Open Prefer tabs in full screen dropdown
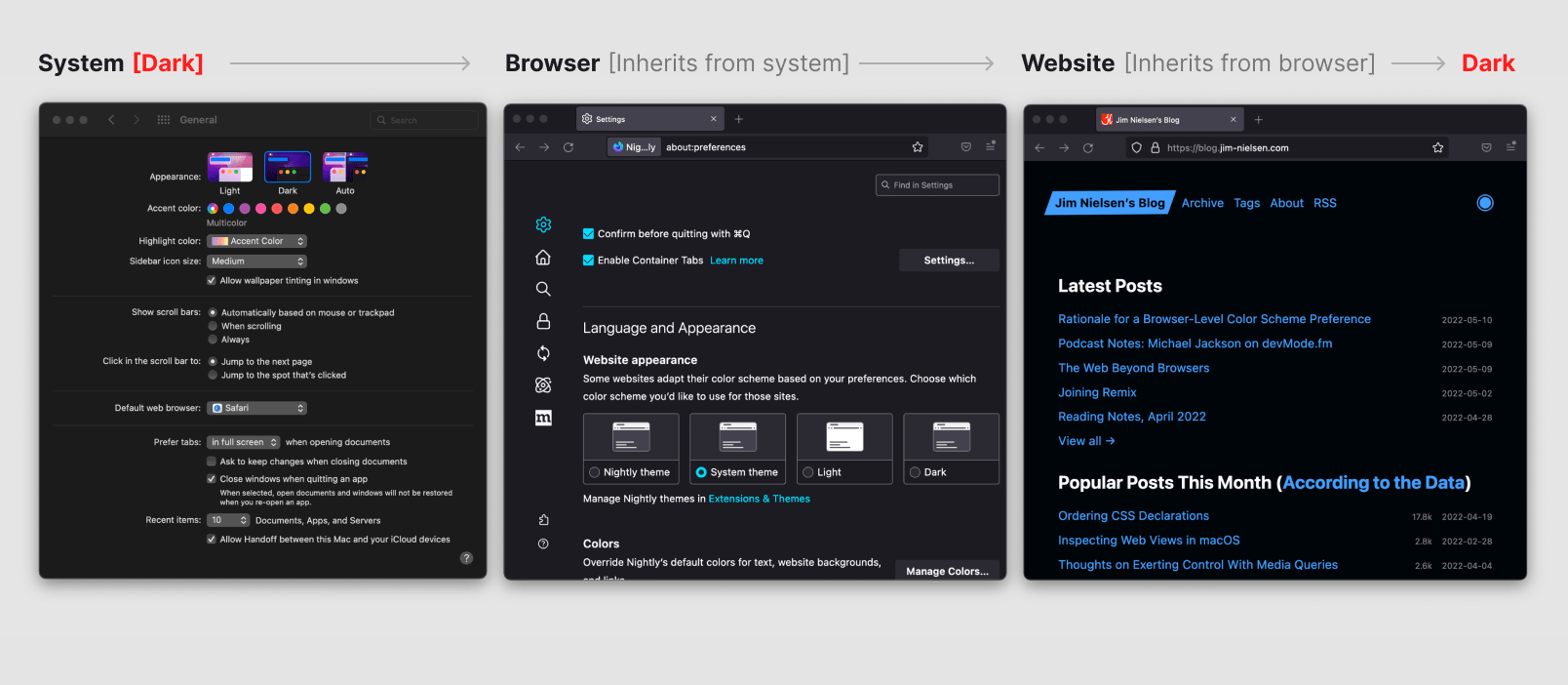Image resolution: width=1568 pixels, height=685 pixels. click(244, 442)
